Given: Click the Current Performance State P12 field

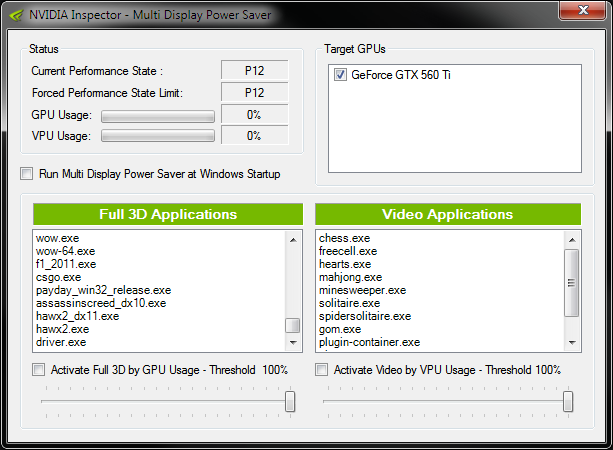Looking at the screenshot, I should tap(255, 70).
